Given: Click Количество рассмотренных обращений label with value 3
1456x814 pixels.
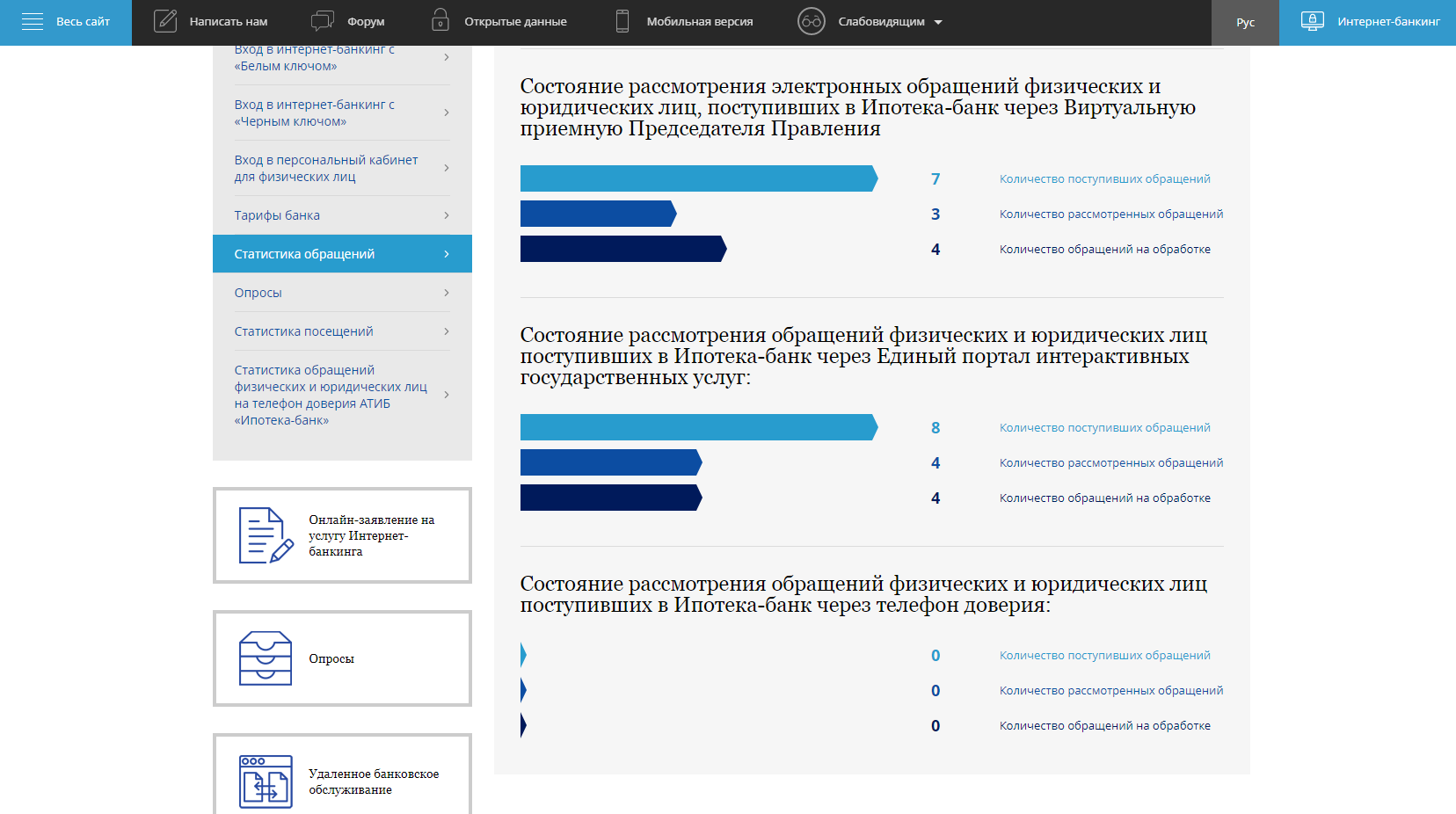Looking at the screenshot, I should pos(1111,214).
